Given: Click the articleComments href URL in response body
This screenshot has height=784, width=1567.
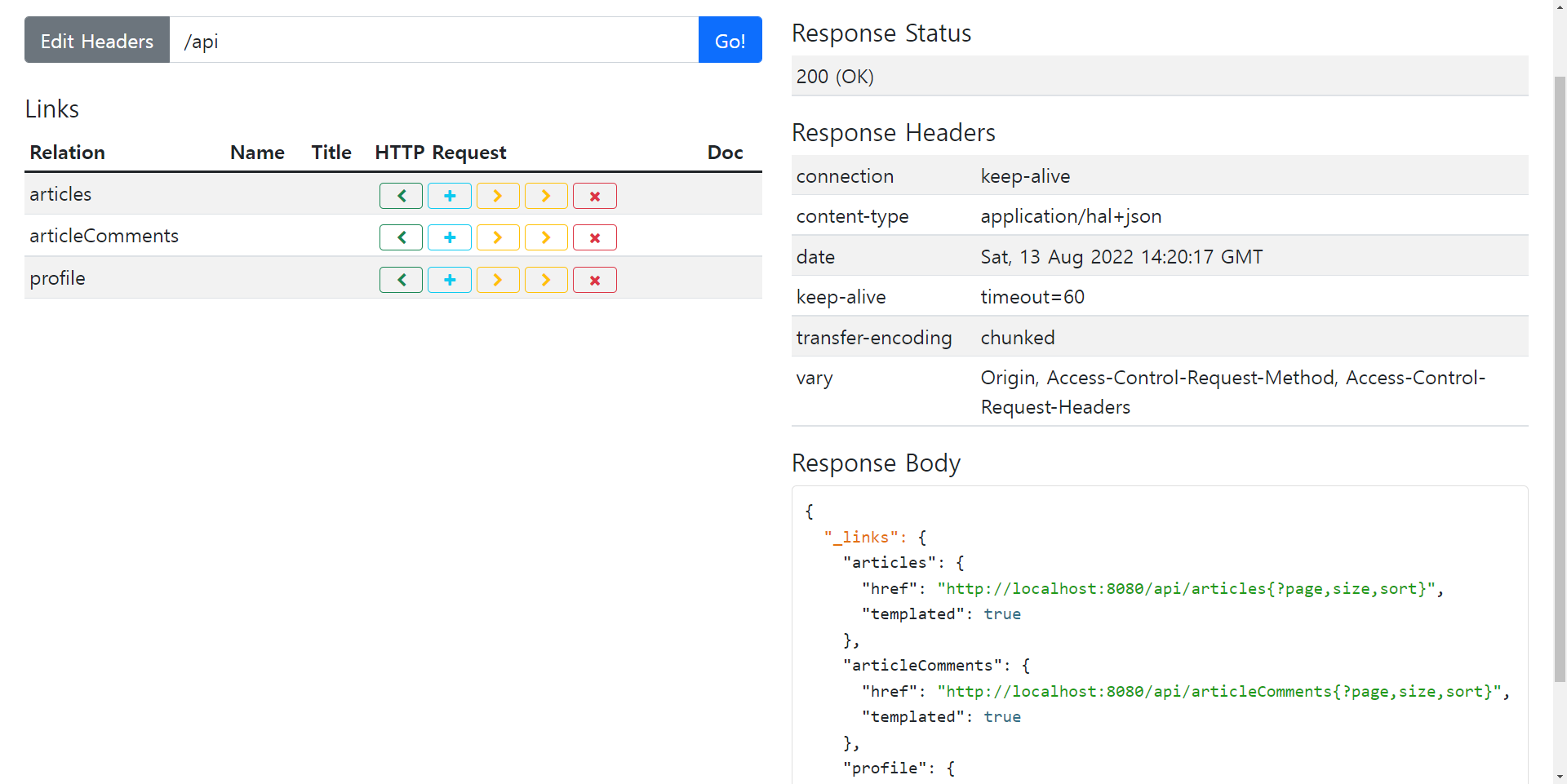Looking at the screenshot, I should [1219, 692].
